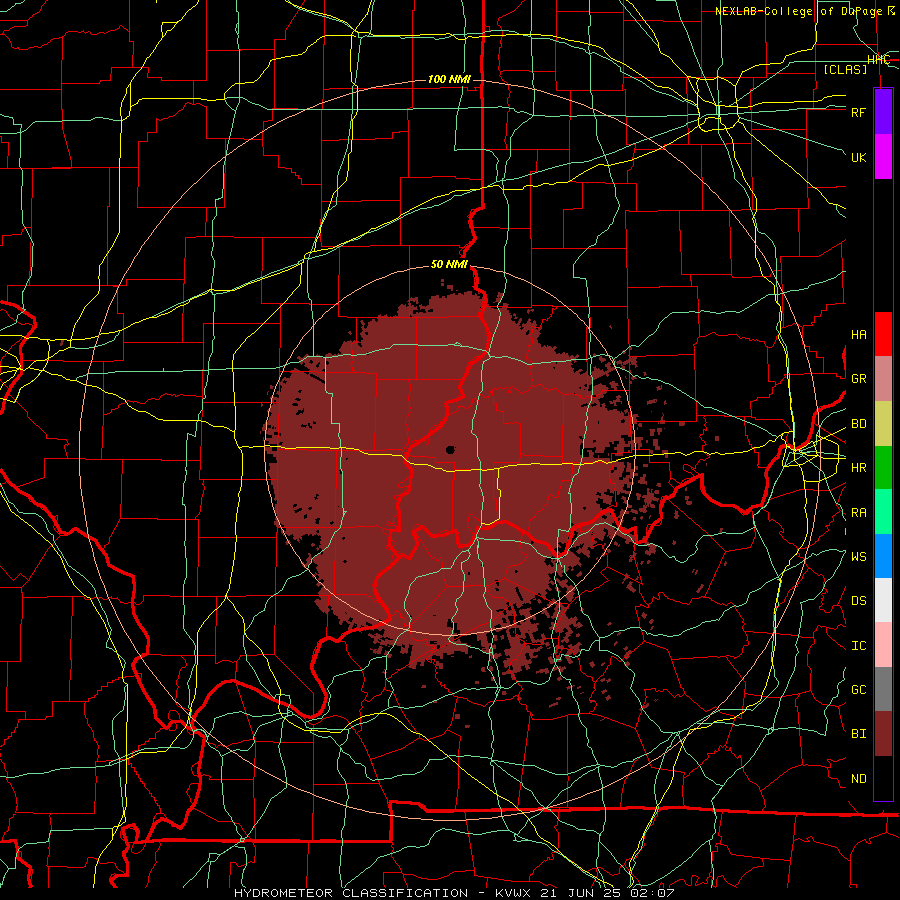Select the GR legend color block

coord(883,379)
